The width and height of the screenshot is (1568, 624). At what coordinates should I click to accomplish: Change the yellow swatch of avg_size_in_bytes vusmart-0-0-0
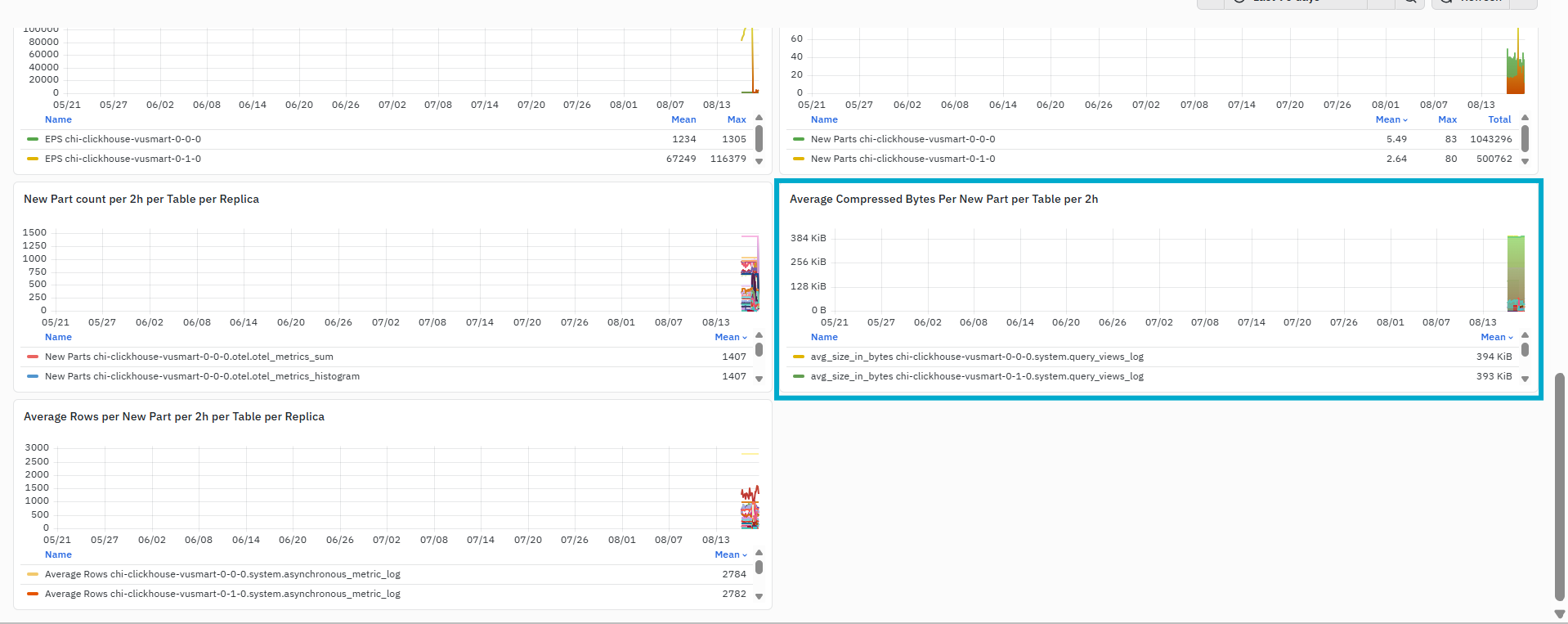tap(799, 357)
